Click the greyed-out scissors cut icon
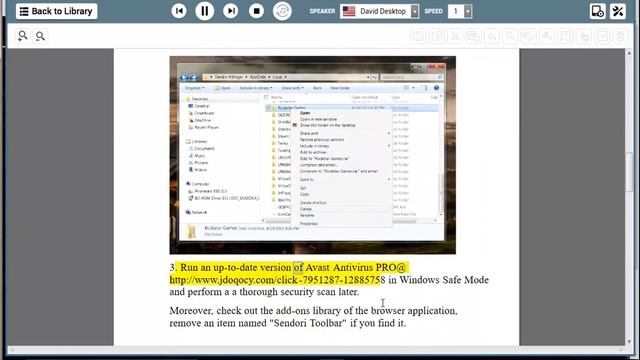Image resolution: width=640 pixels, height=360 pixels. (455, 36)
